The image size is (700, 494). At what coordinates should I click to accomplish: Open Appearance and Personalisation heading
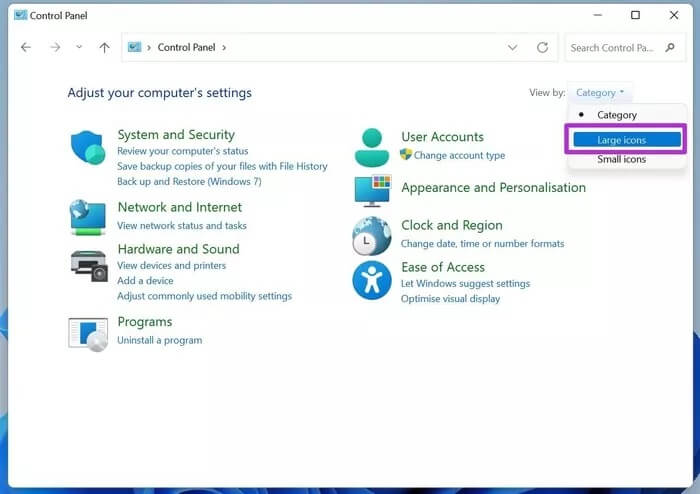point(493,187)
